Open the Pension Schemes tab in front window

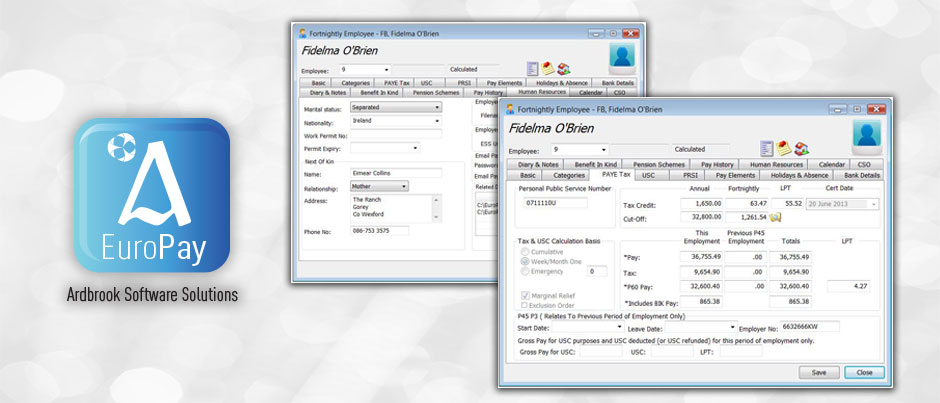point(659,164)
